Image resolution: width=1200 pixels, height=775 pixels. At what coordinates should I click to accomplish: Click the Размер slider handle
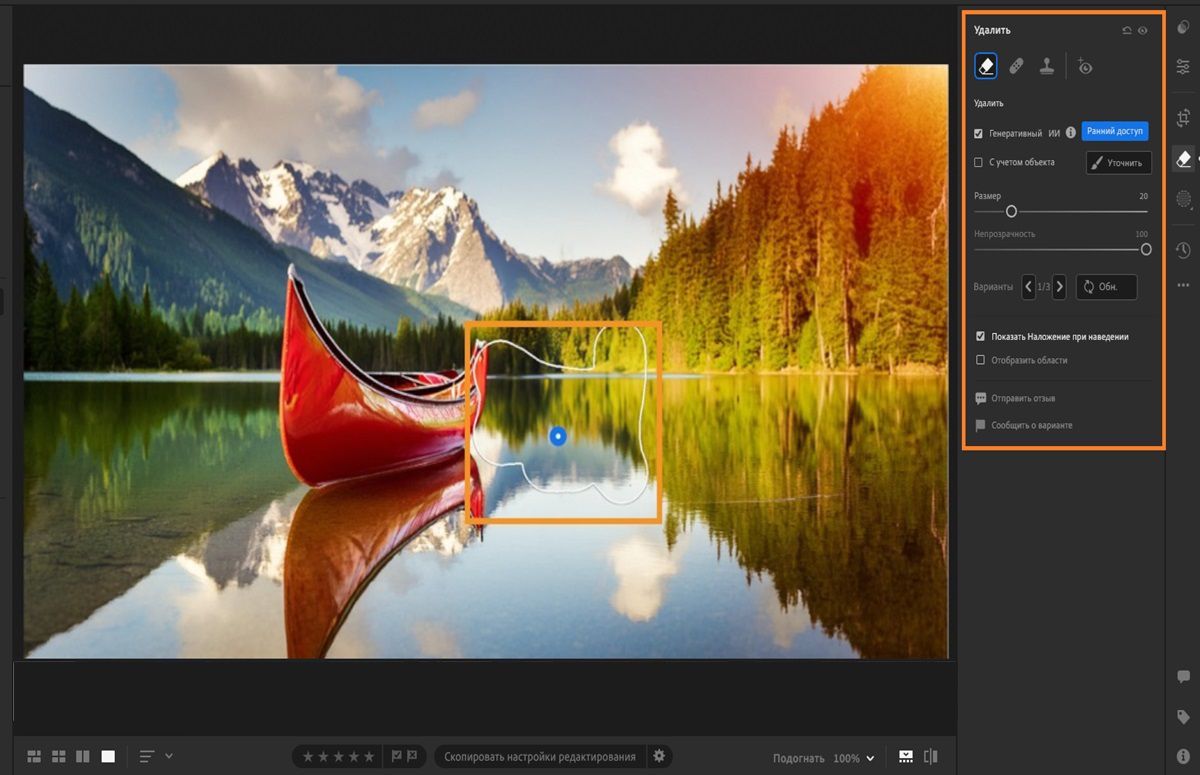1011,211
